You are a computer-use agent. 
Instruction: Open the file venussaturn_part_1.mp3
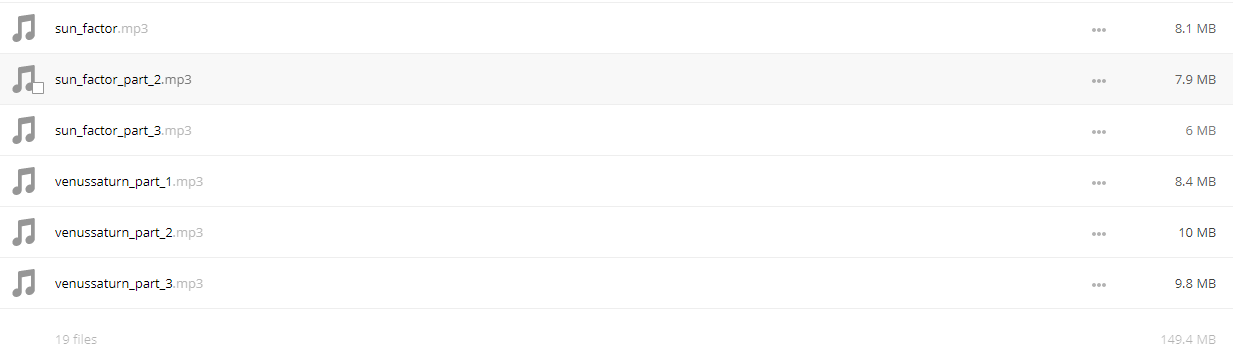coord(129,181)
